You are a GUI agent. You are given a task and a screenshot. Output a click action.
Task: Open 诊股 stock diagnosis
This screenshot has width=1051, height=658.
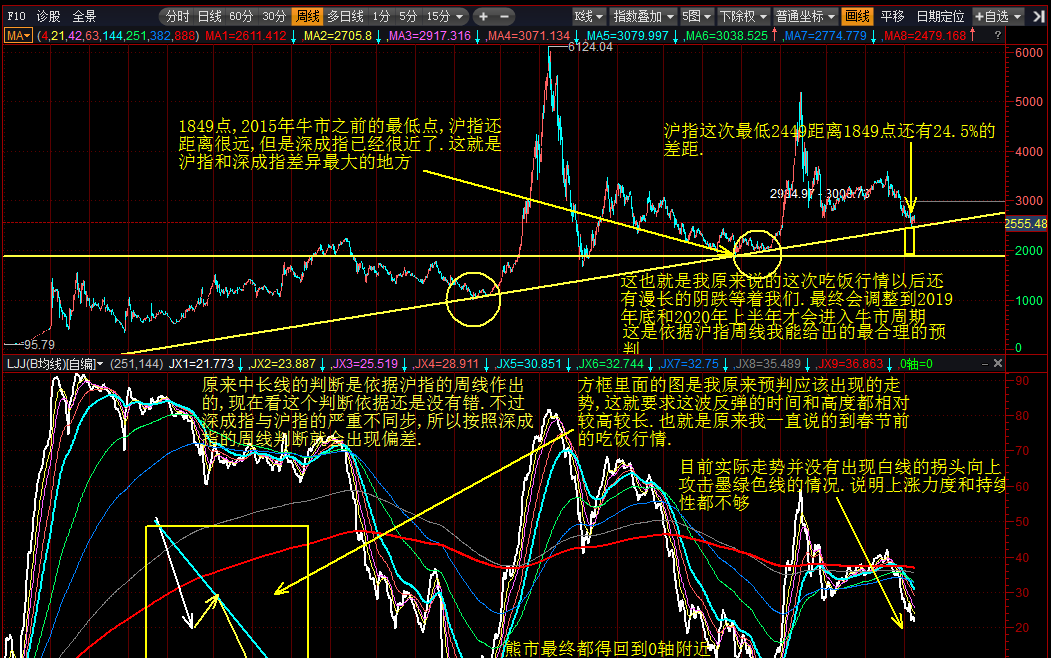point(48,16)
